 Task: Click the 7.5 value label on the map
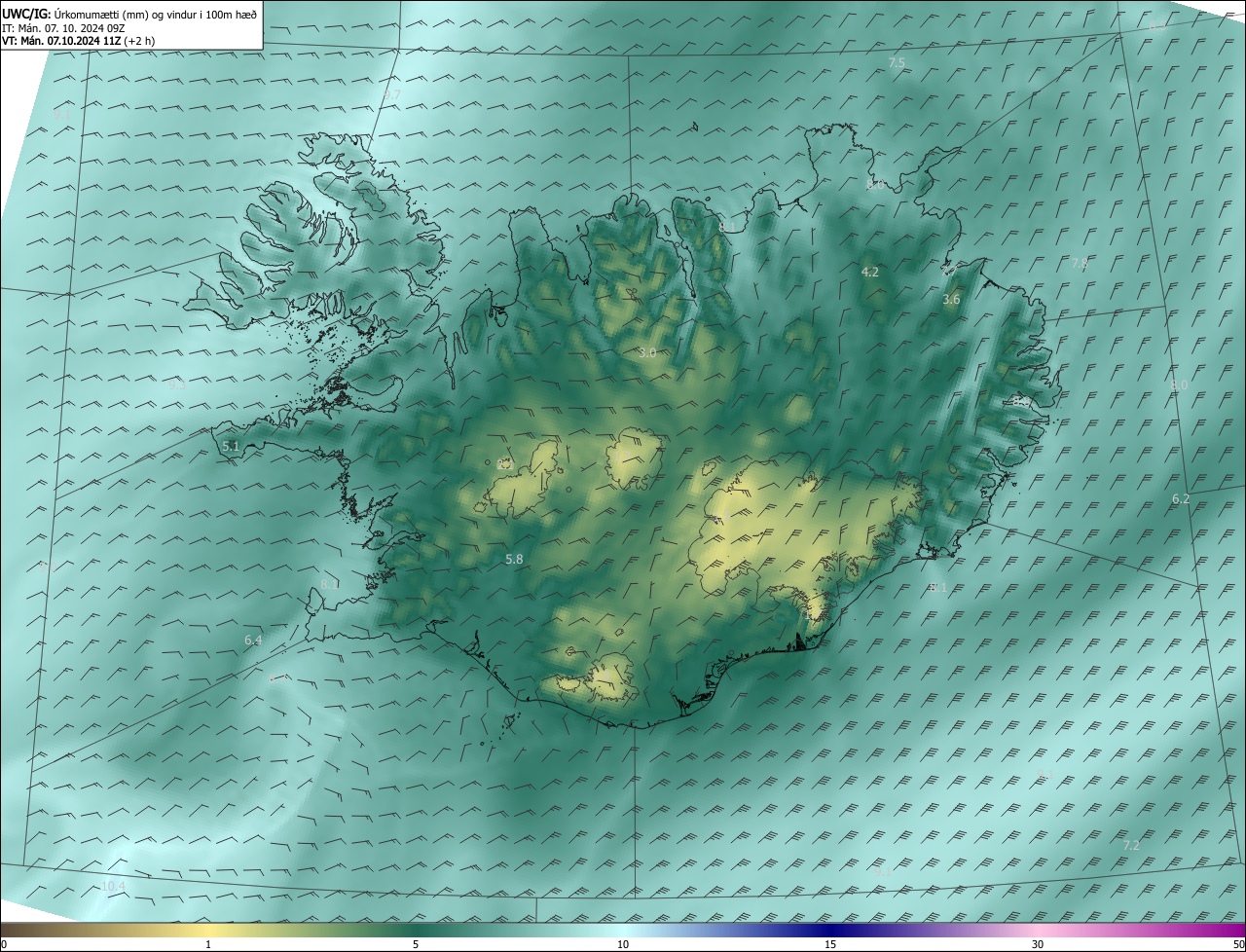point(897,62)
